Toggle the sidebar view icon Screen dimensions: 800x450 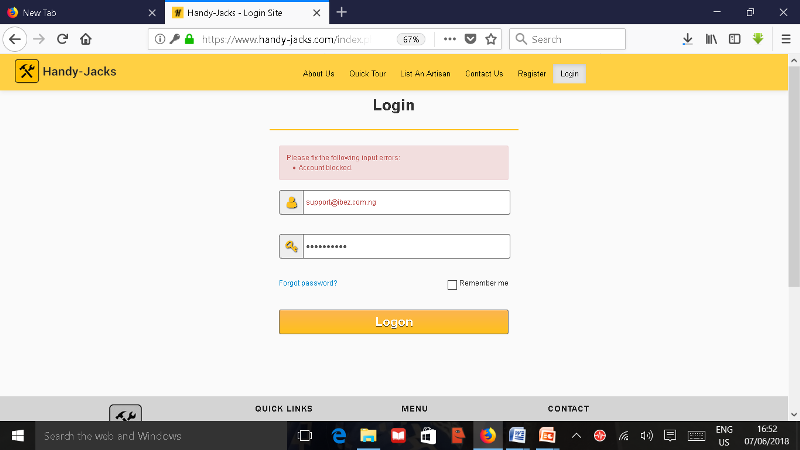click(x=734, y=39)
